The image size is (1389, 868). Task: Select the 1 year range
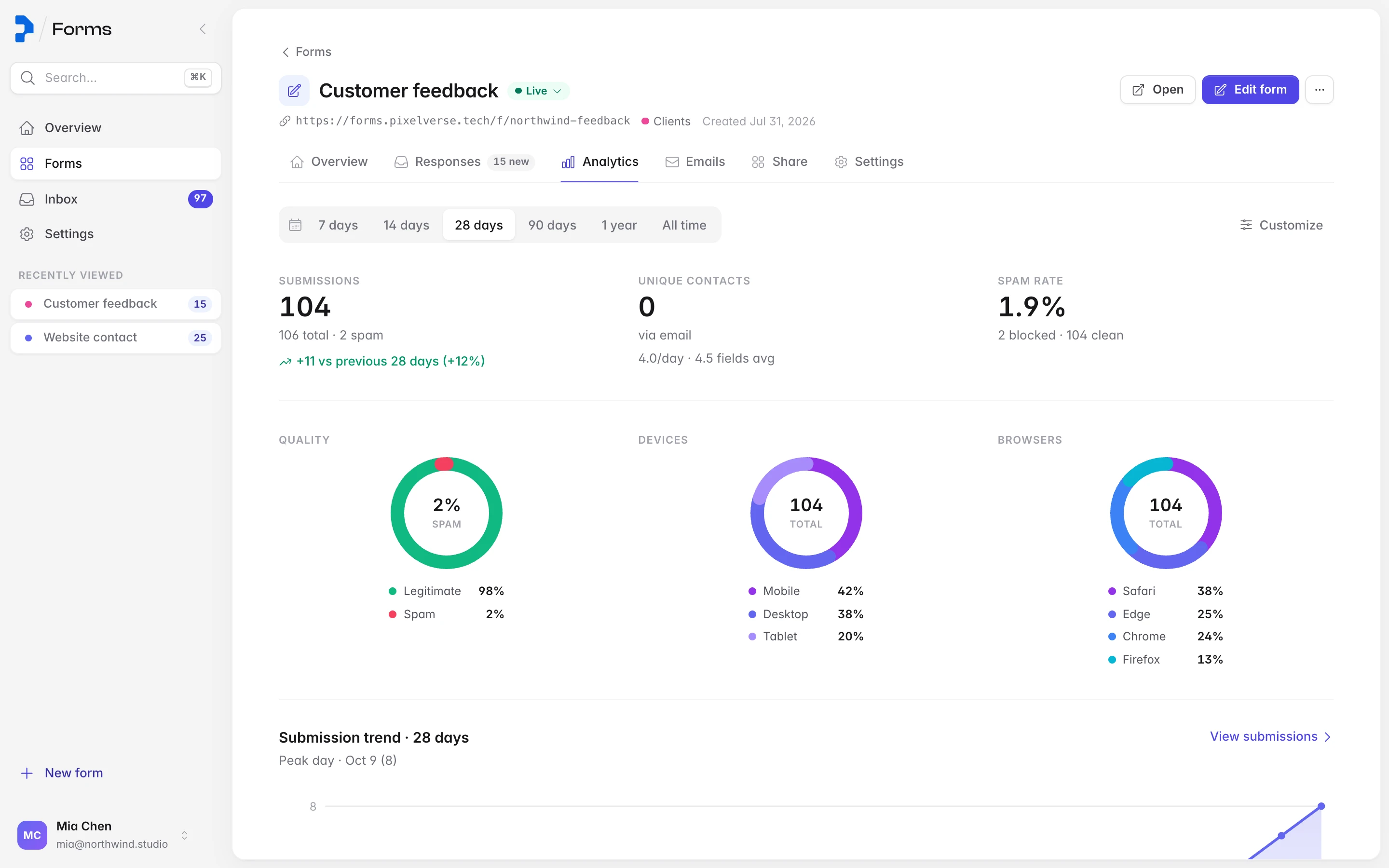click(619, 225)
